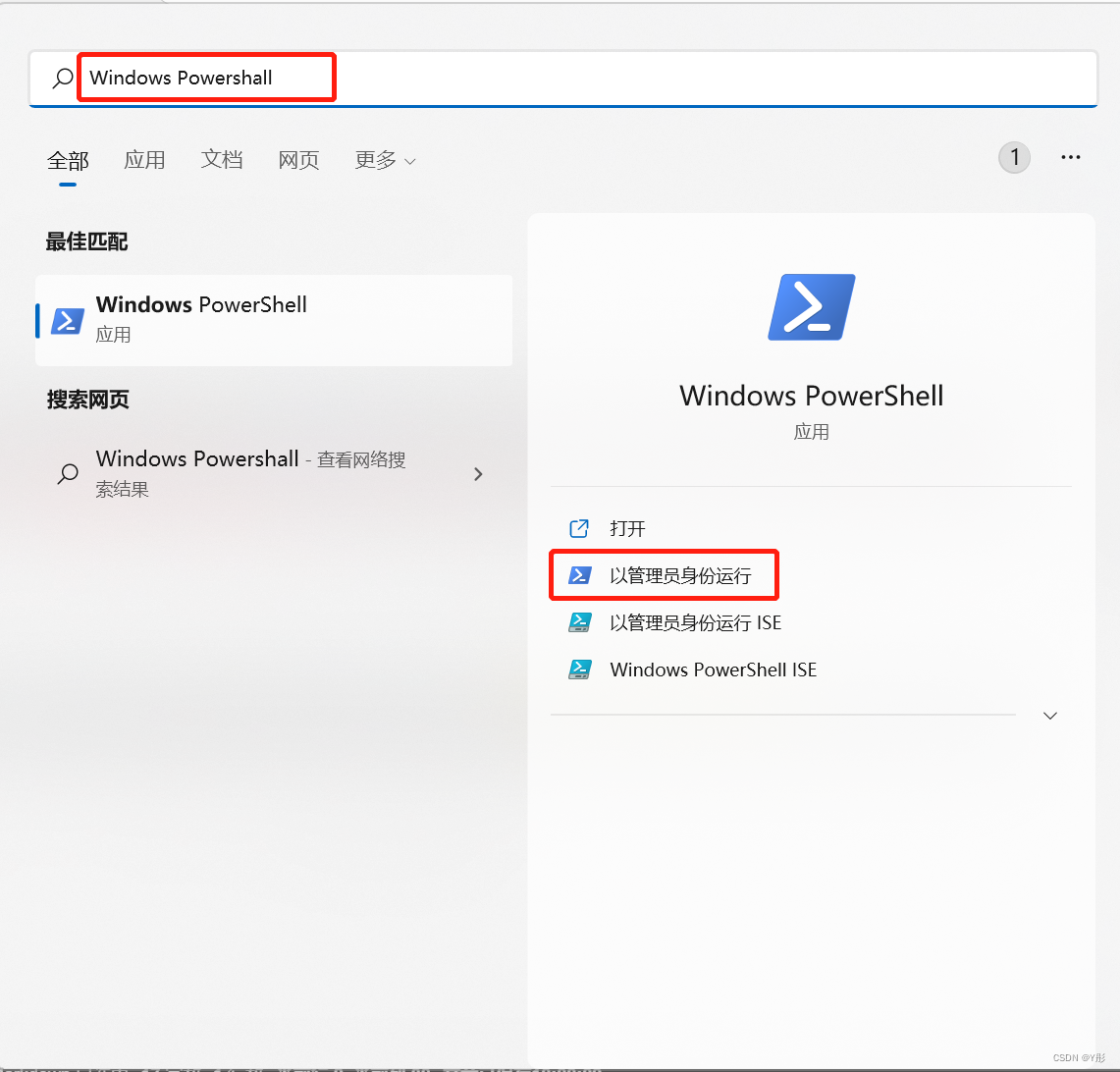Click the PowerShell ISE icon beside Windows PowerShell ISE
Viewport: 1120px width, 1072px height.
click(x=579, y=670)
